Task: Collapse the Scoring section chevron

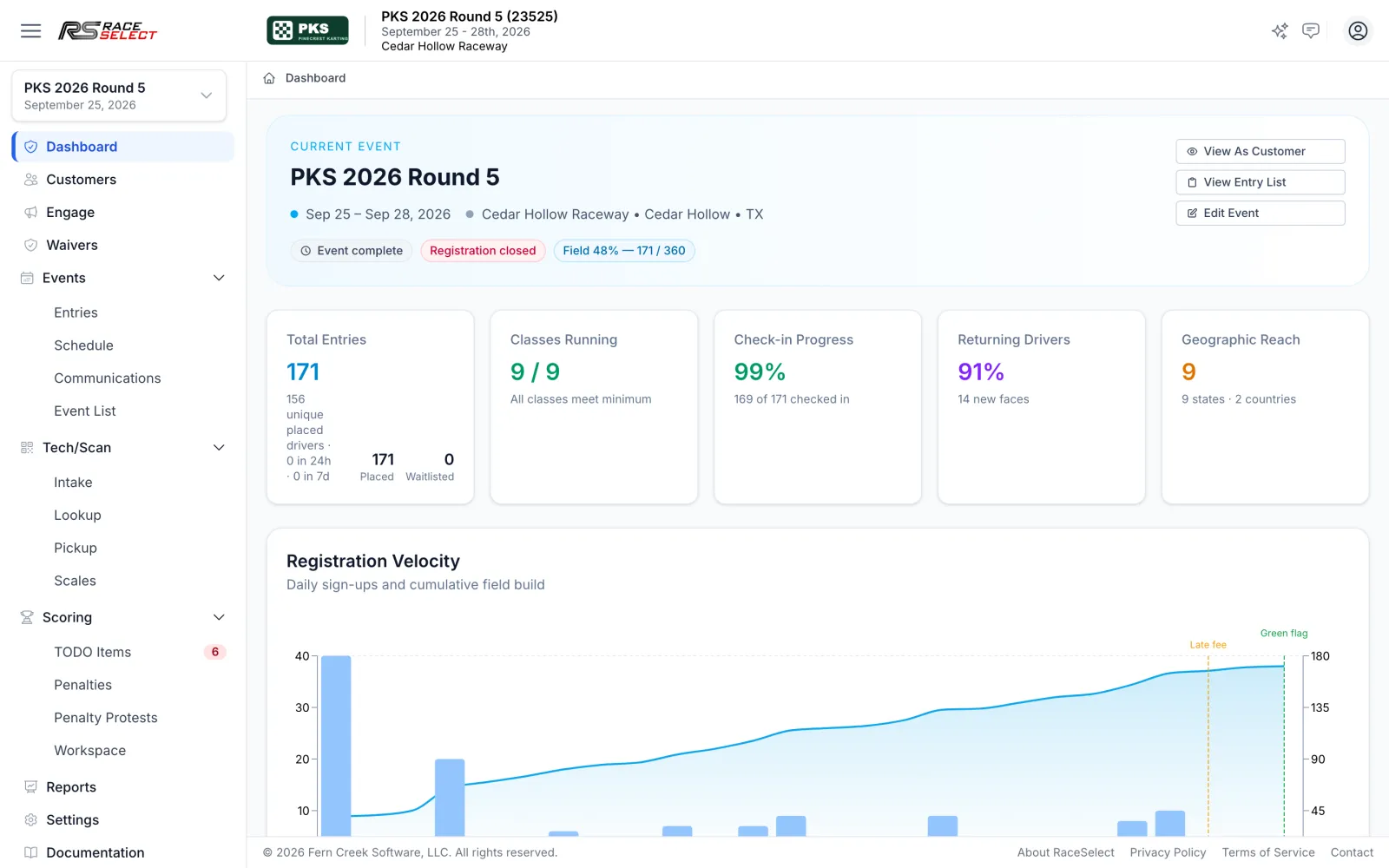Action: [x=219, y=618]
